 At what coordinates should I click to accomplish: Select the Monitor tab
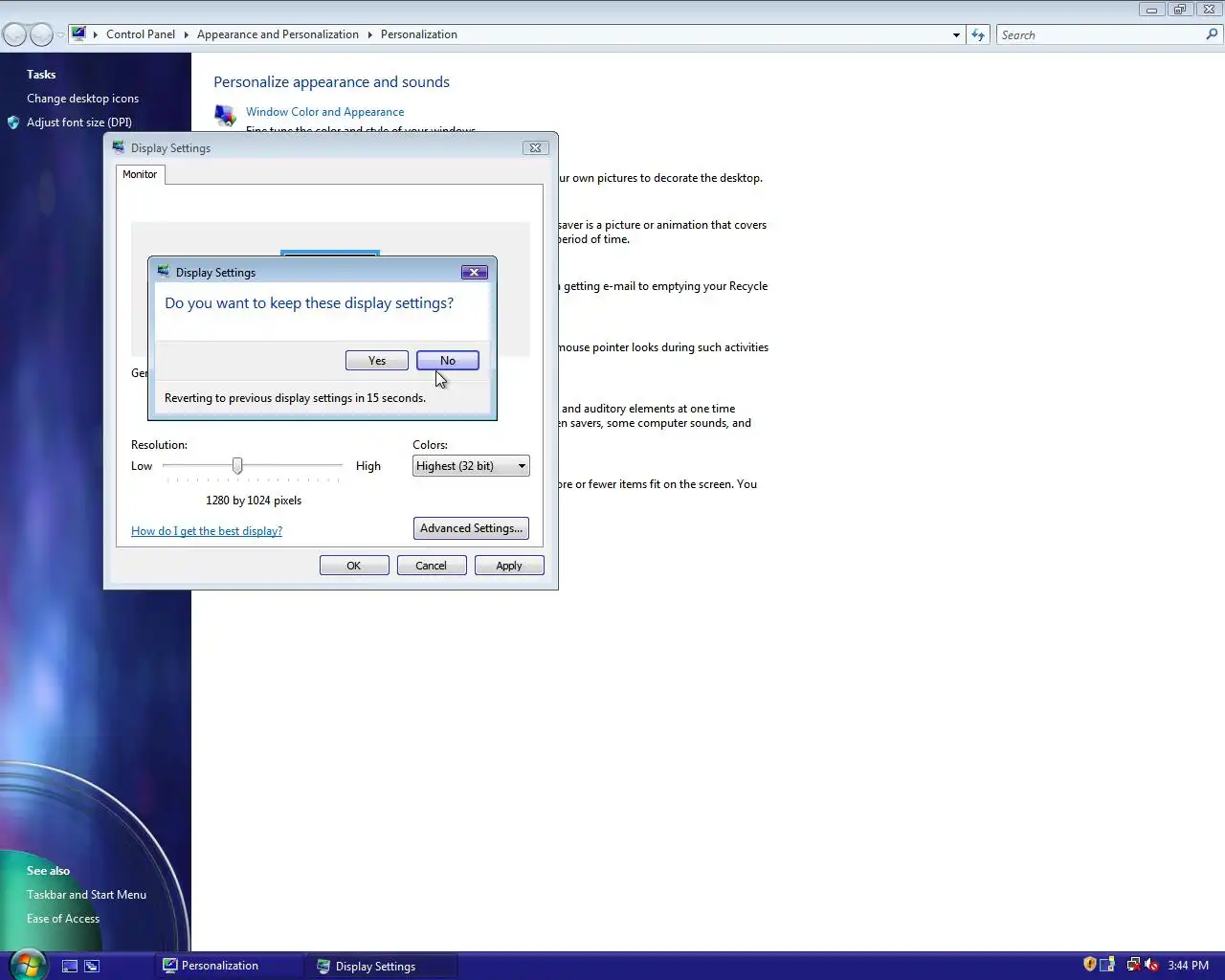click(x=140, y=174)
